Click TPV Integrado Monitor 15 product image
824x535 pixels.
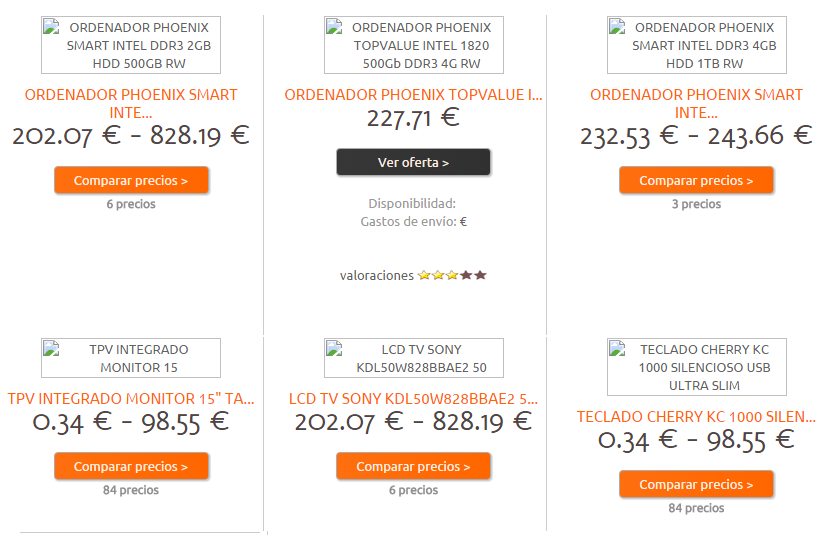pos(131,358)
